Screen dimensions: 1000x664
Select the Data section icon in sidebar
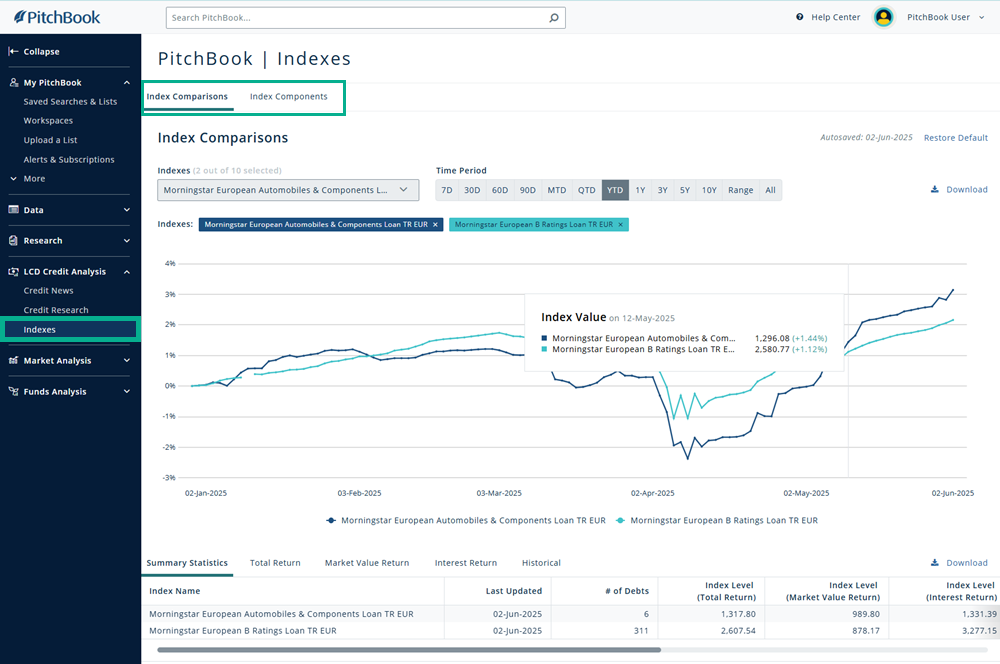coord(14,210)
